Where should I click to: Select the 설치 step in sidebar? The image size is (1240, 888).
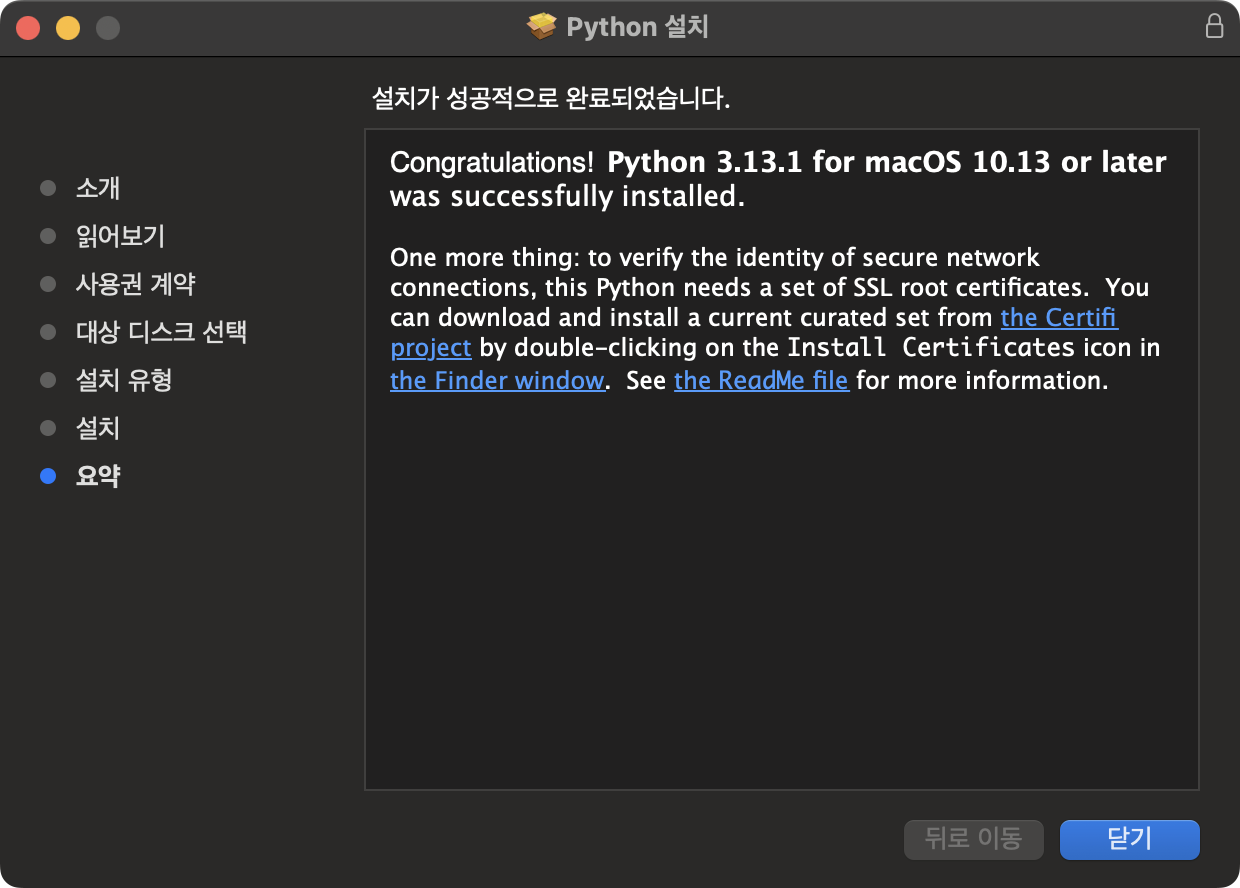coord(98,428)
